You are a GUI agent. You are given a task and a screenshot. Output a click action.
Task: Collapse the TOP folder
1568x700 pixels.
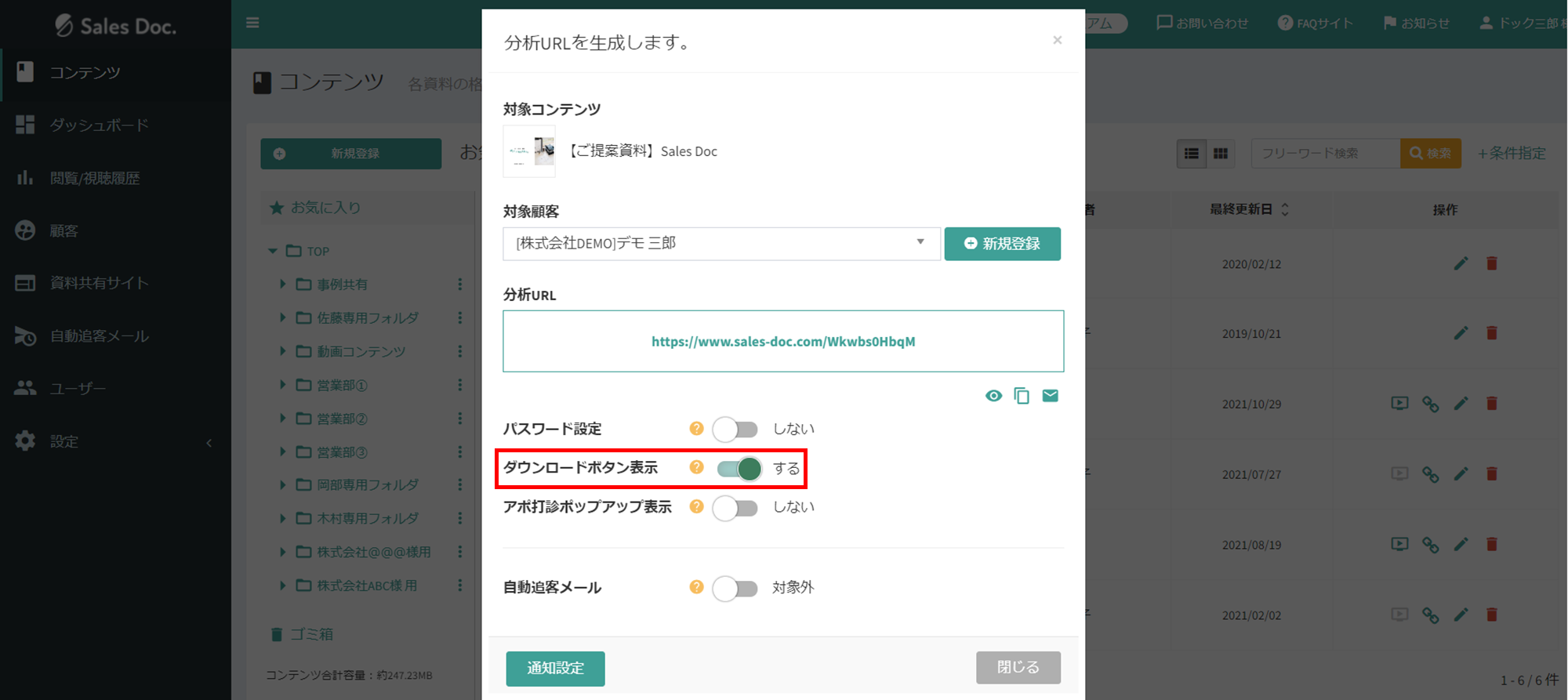point(273,252)
